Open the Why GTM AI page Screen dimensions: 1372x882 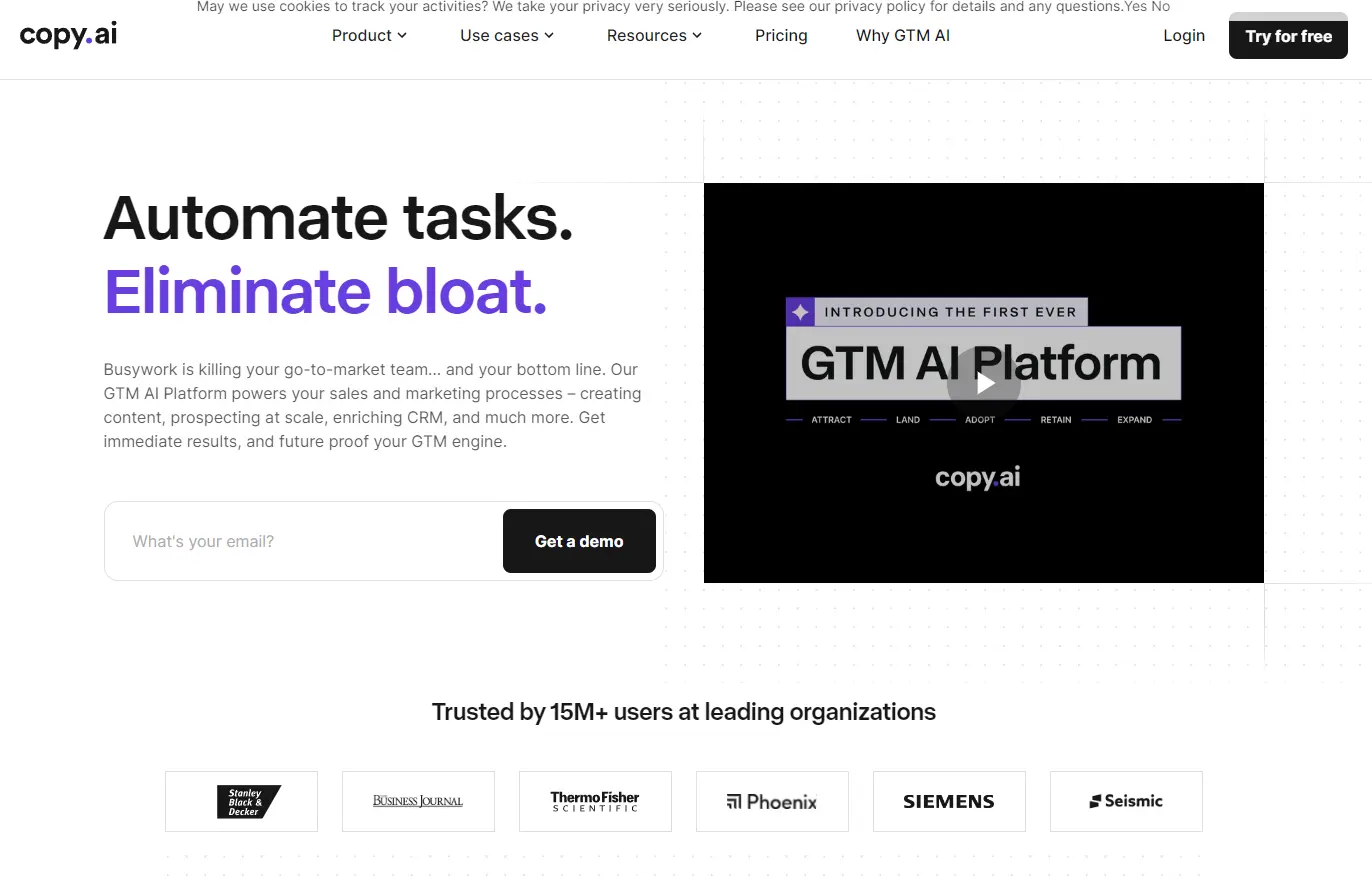click(x=902, y=35)
